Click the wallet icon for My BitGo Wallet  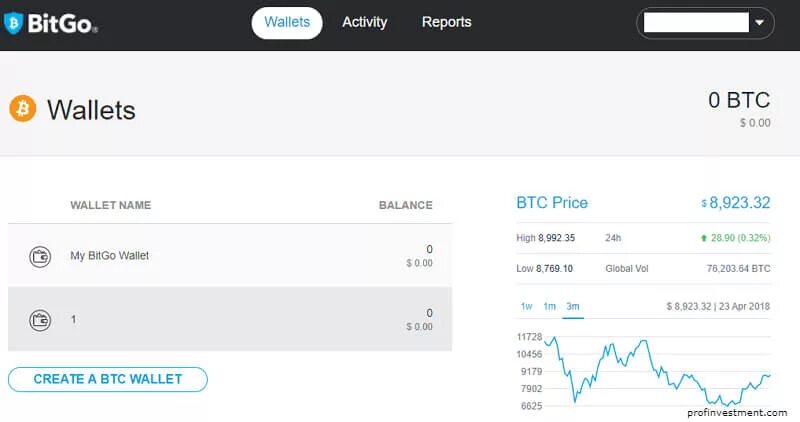(x=40, y=256)
